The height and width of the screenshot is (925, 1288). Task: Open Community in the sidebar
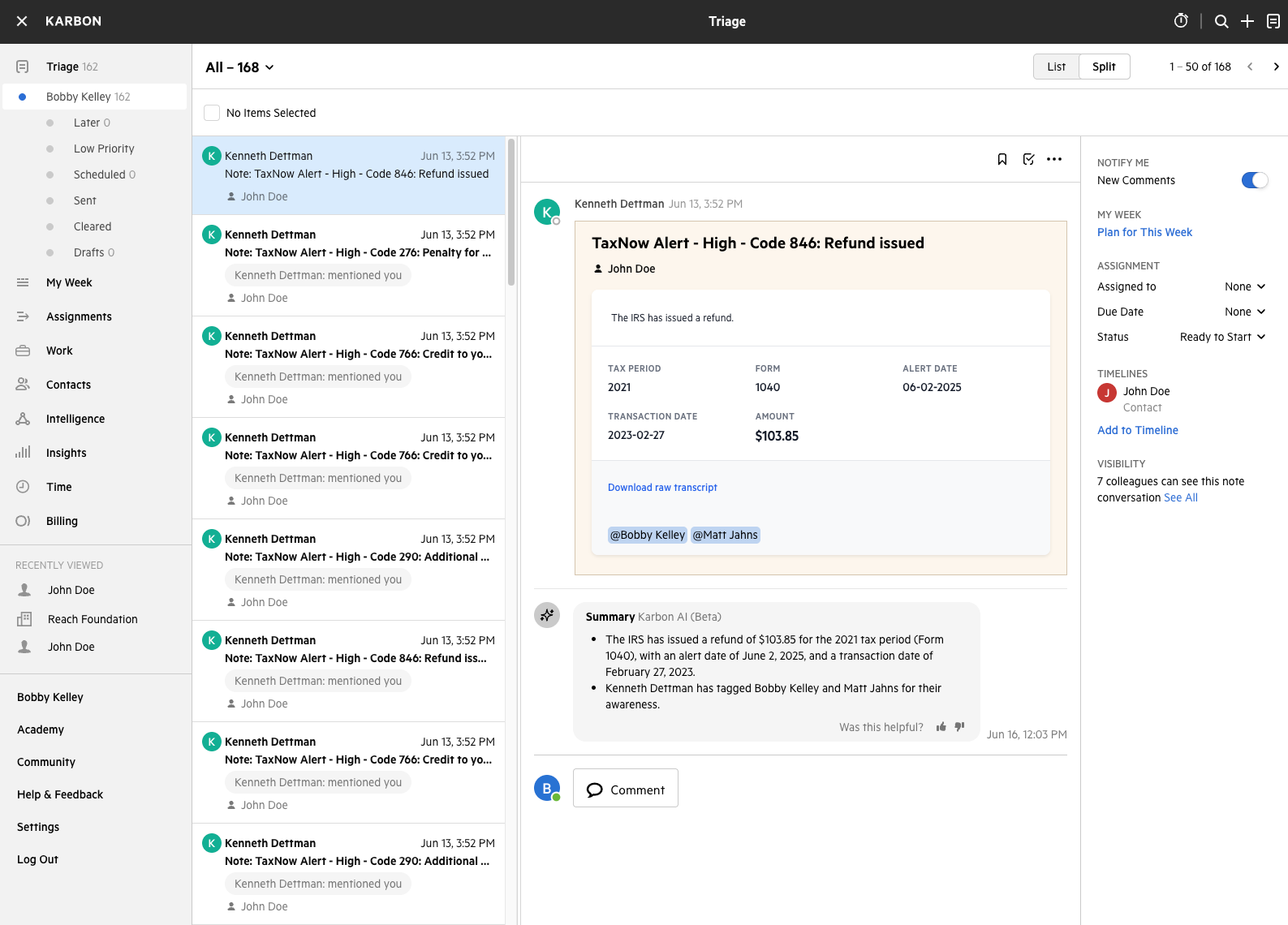click(46, 762)
